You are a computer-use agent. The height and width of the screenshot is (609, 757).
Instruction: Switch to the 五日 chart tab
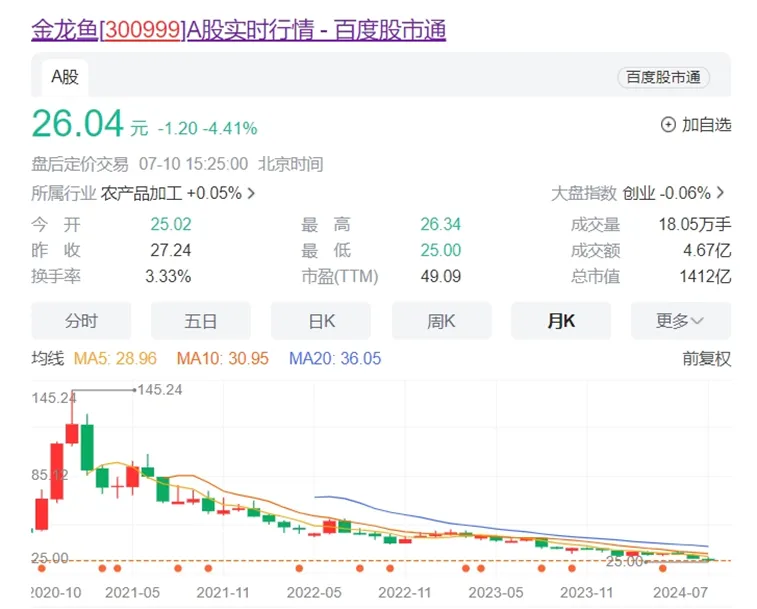201,321
